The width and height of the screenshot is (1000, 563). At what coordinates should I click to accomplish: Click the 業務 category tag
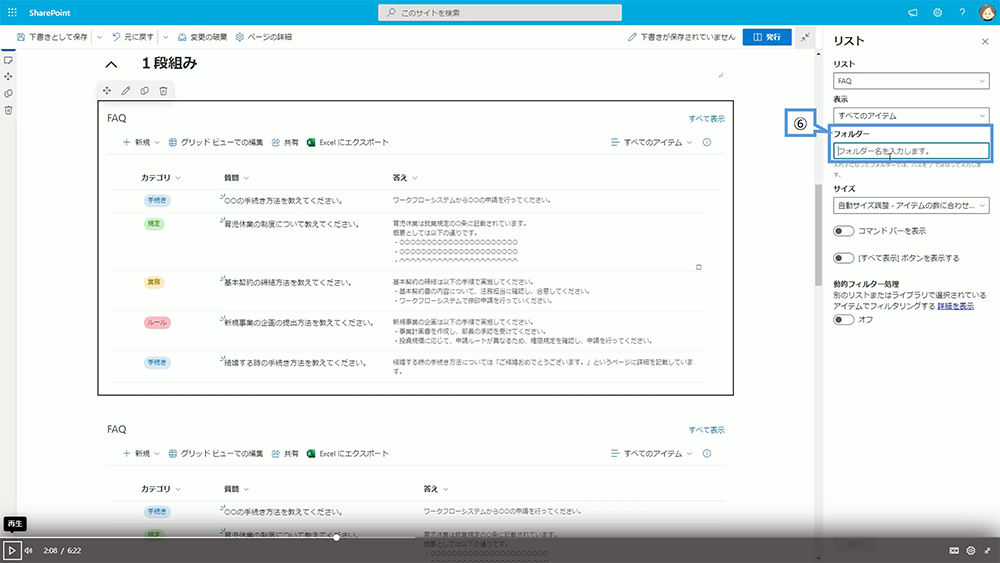tap(154, 282)
